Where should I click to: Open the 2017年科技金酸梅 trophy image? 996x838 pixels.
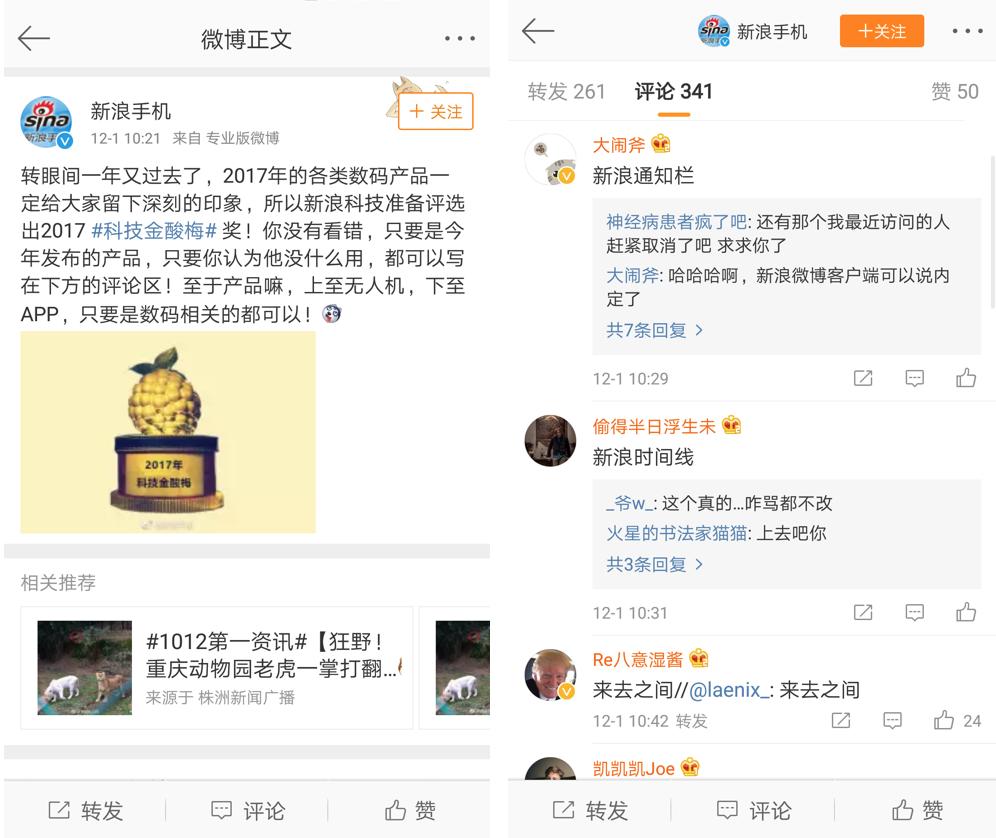coord(168,432)
